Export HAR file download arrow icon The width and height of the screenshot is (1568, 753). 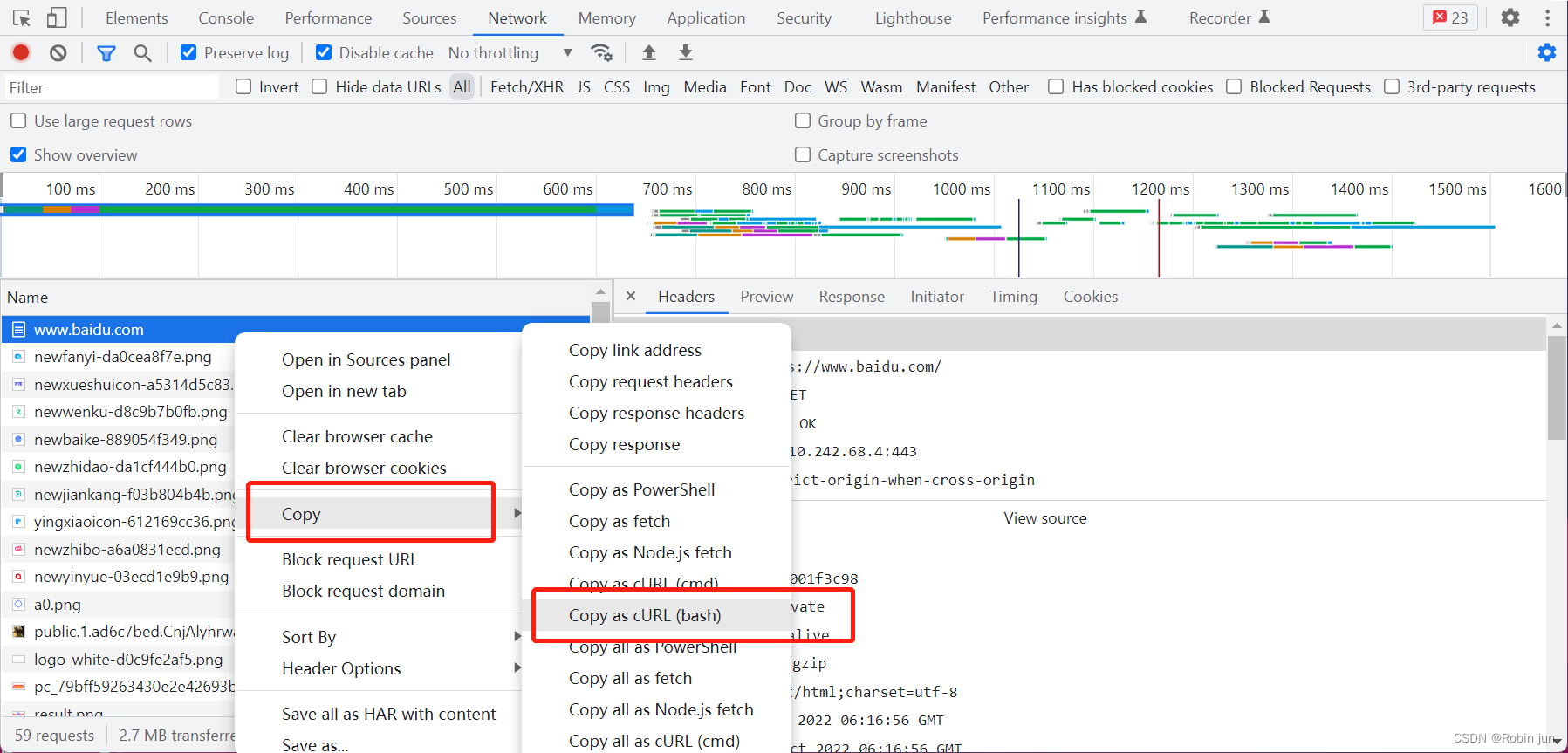tap(686, 53)
